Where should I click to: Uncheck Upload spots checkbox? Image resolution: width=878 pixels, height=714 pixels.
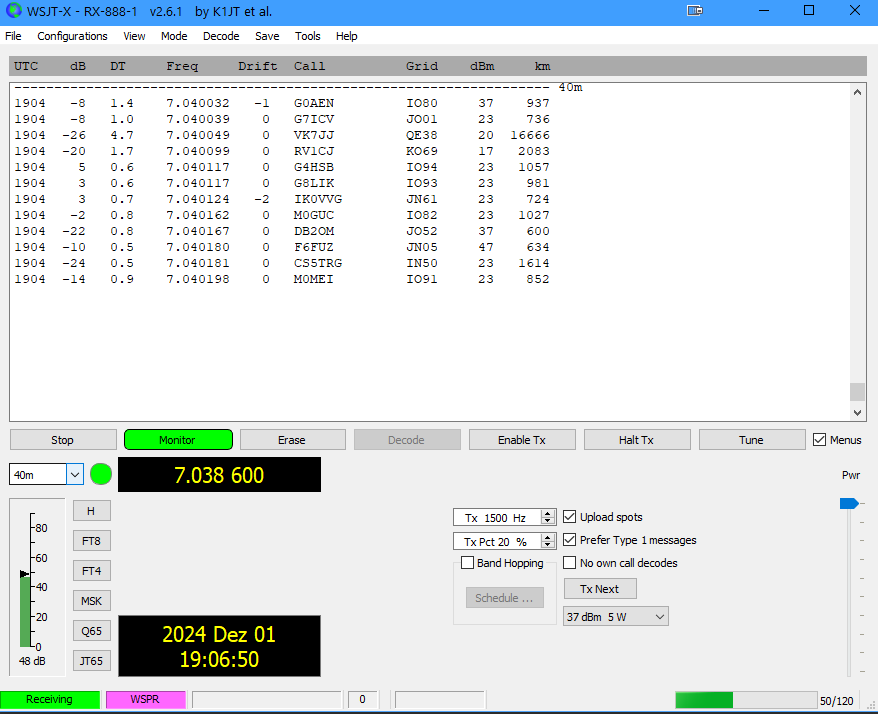click(569, 516)
